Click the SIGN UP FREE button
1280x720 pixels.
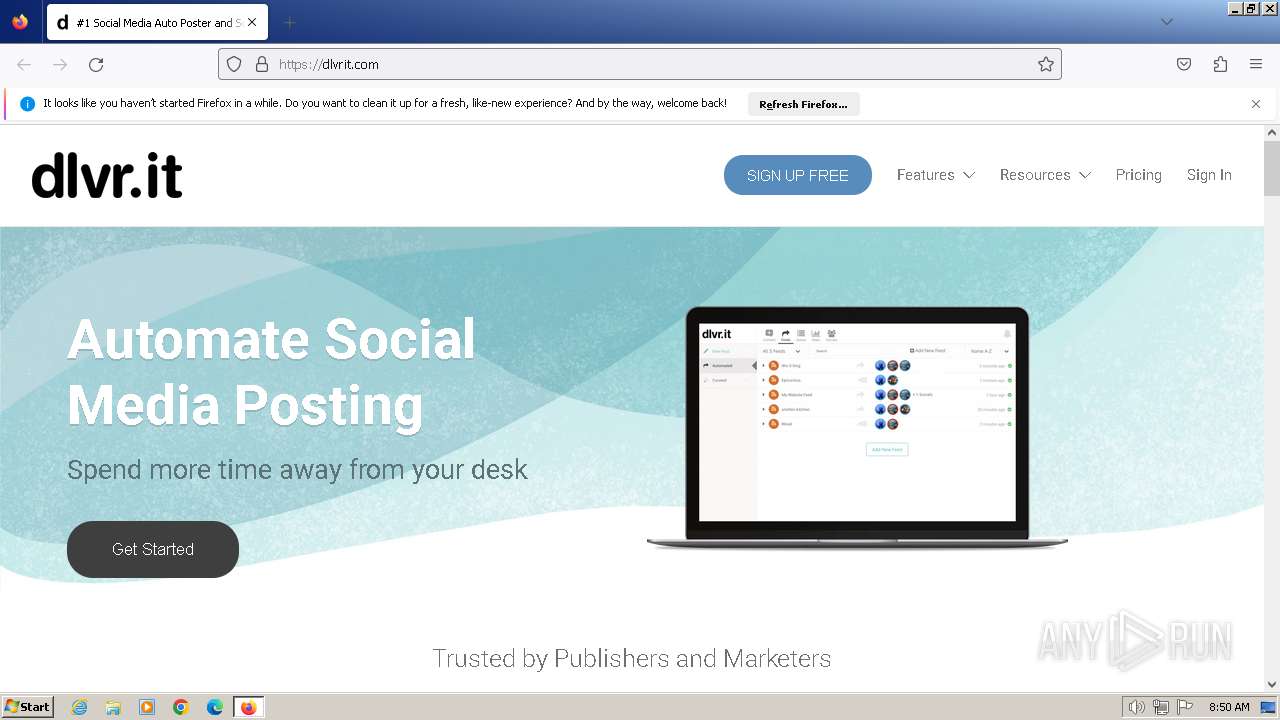pos(798,175)
